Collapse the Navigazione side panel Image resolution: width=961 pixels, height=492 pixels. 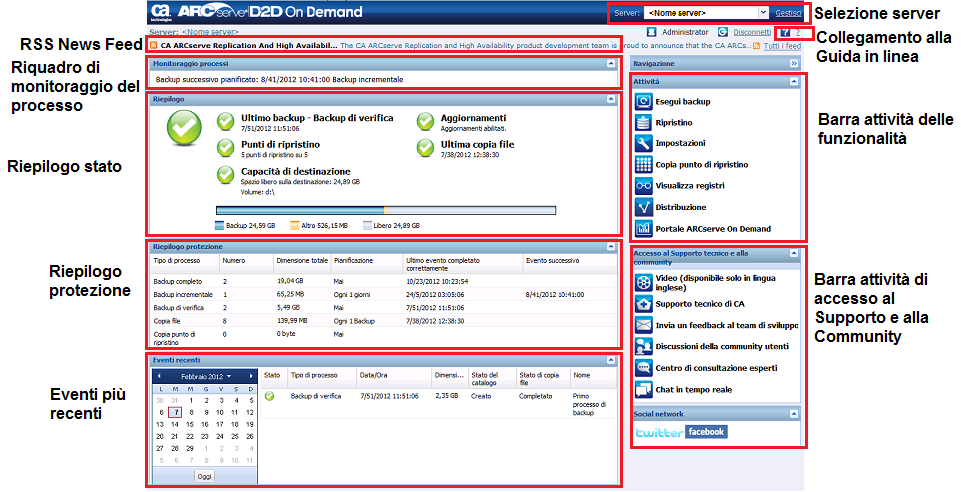pos(794,63)
